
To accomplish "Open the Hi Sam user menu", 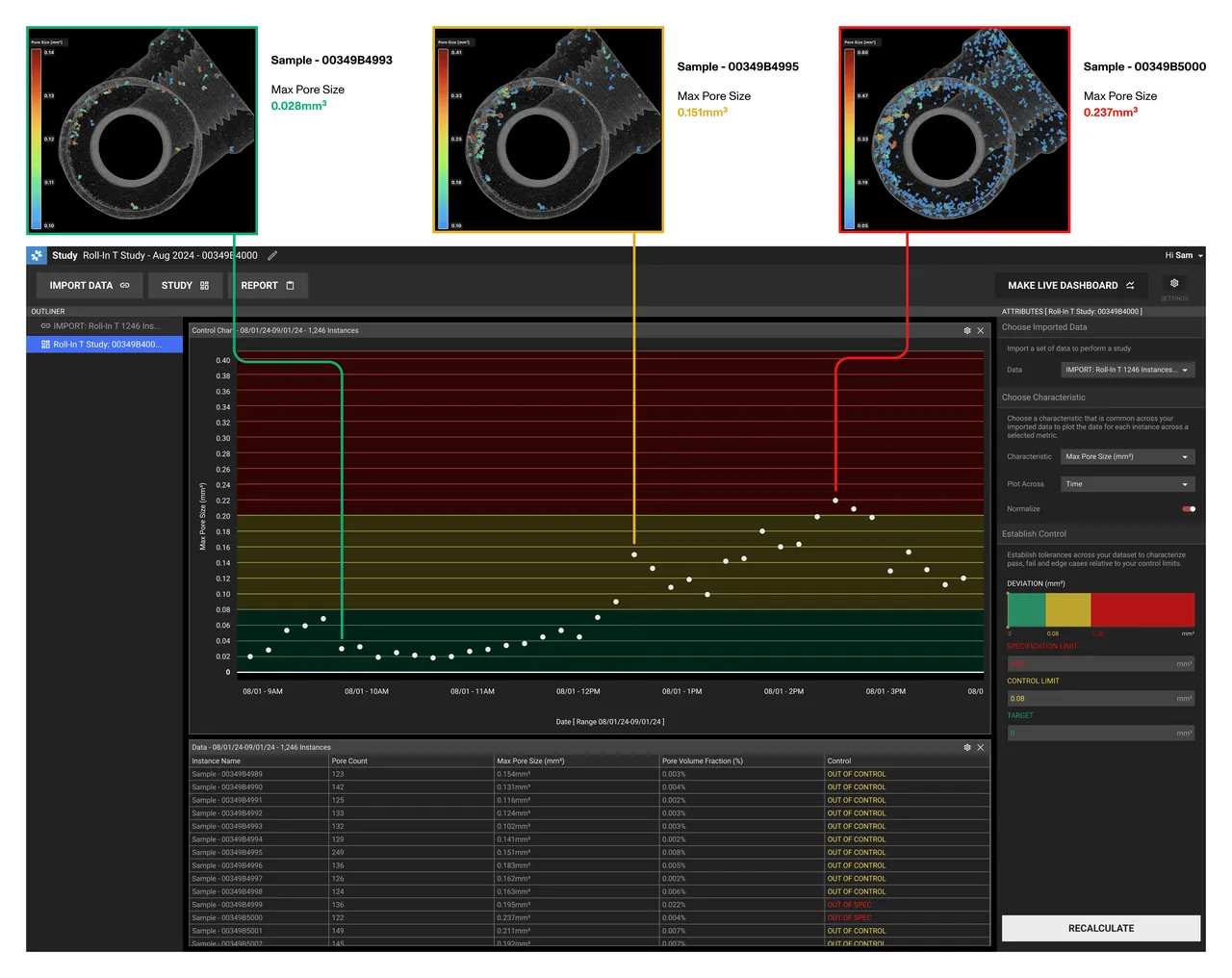I will 1184,256.
